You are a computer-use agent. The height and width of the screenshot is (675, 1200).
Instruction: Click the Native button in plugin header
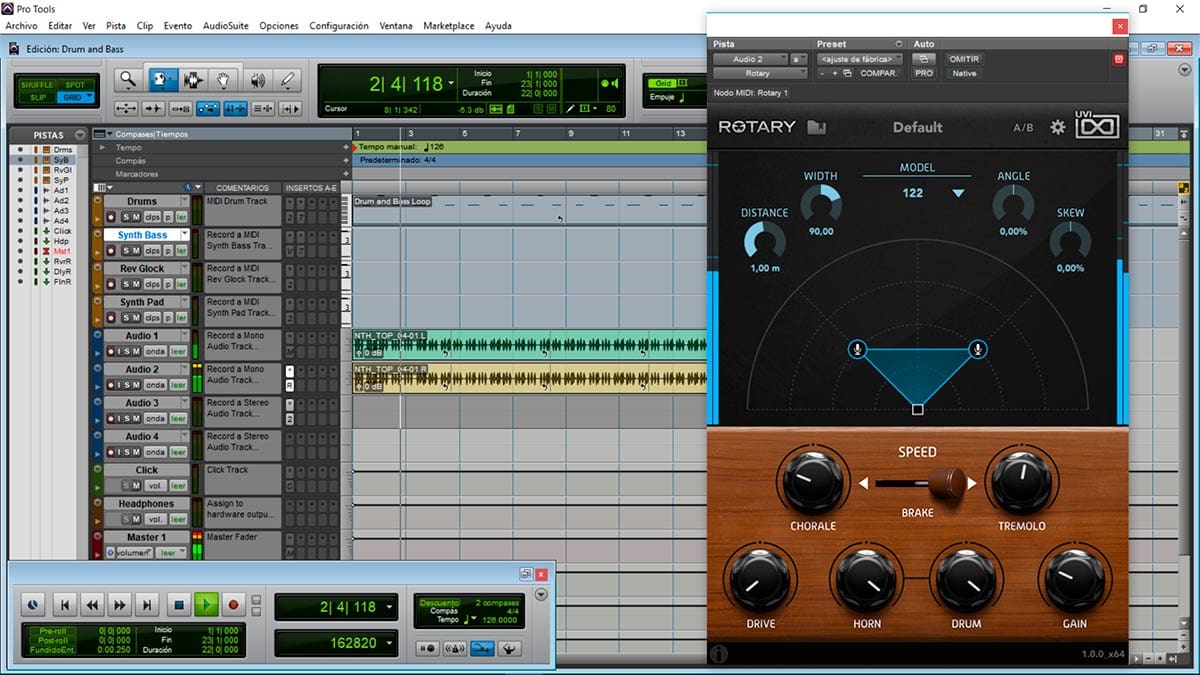[x=964, y=73]
